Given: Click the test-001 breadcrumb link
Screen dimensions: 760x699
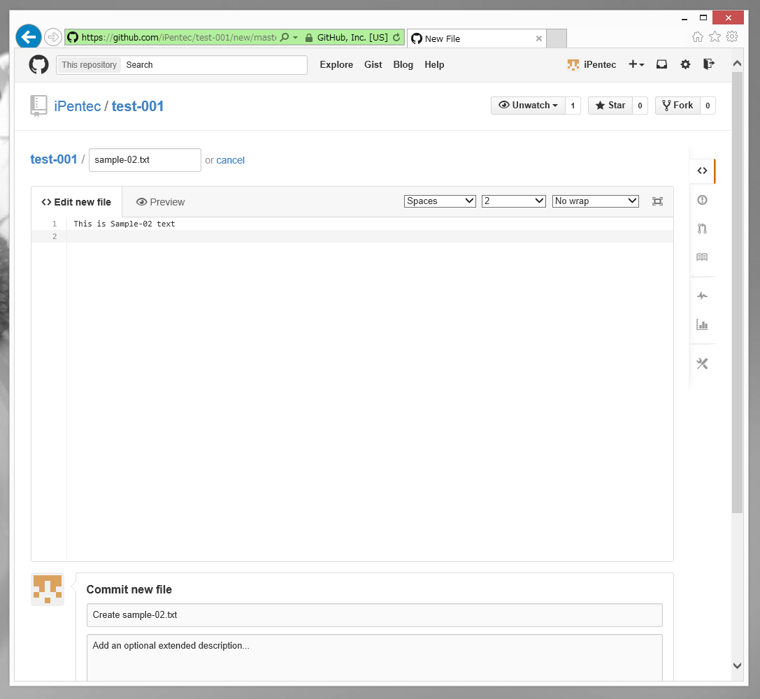Looking at the screenshot, I should tap(54, 159).
